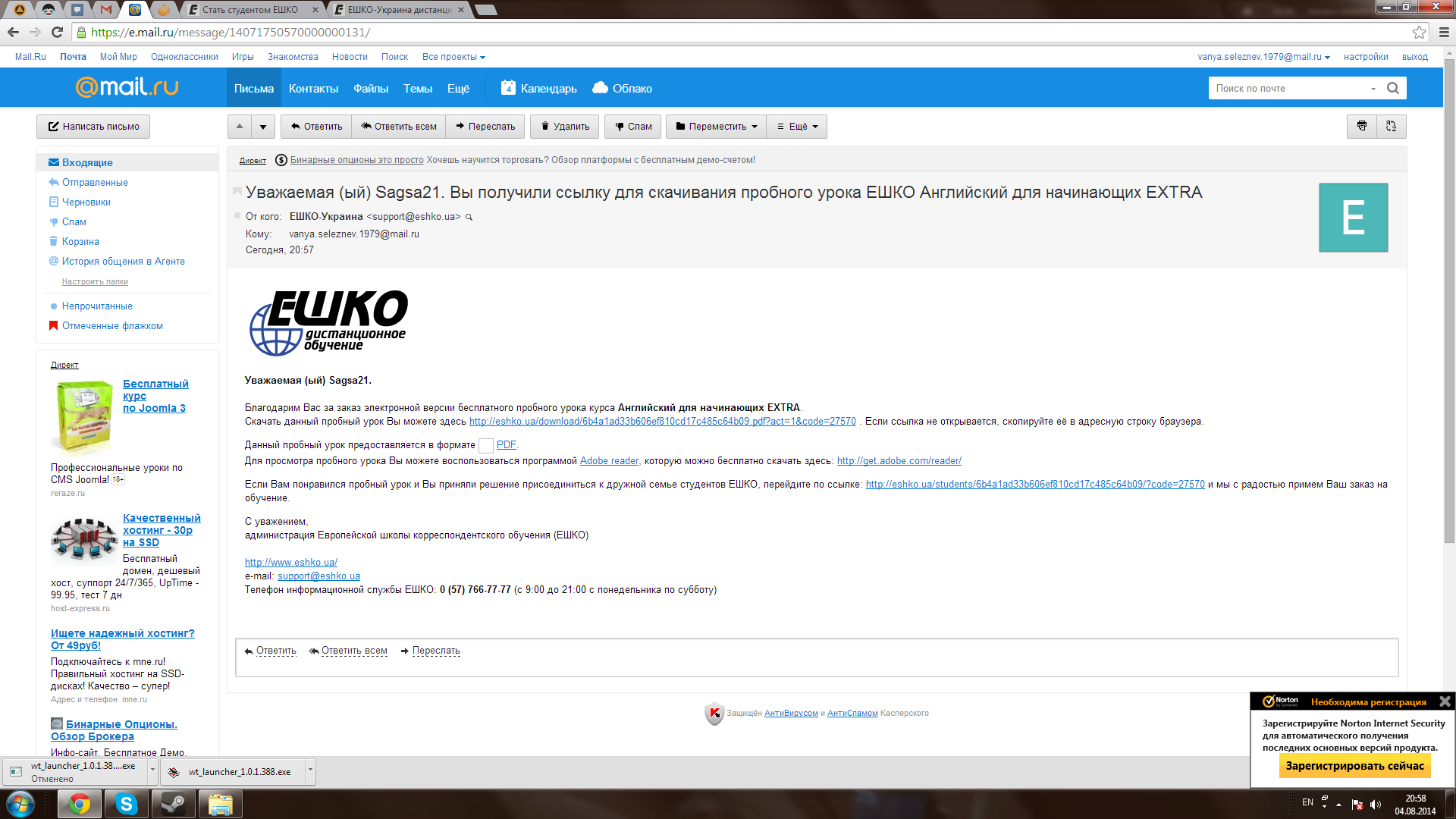1456x819 pixels.
Task: Open Skype on the taskbar
Action: point(126,804)
